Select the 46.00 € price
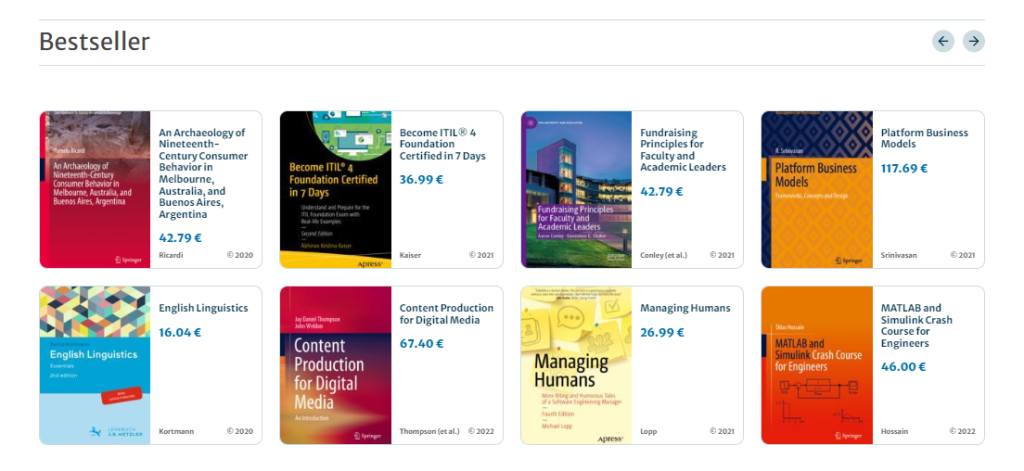Image resolution: width=1024 pixels, height=471 pixels. coord(904,366)
